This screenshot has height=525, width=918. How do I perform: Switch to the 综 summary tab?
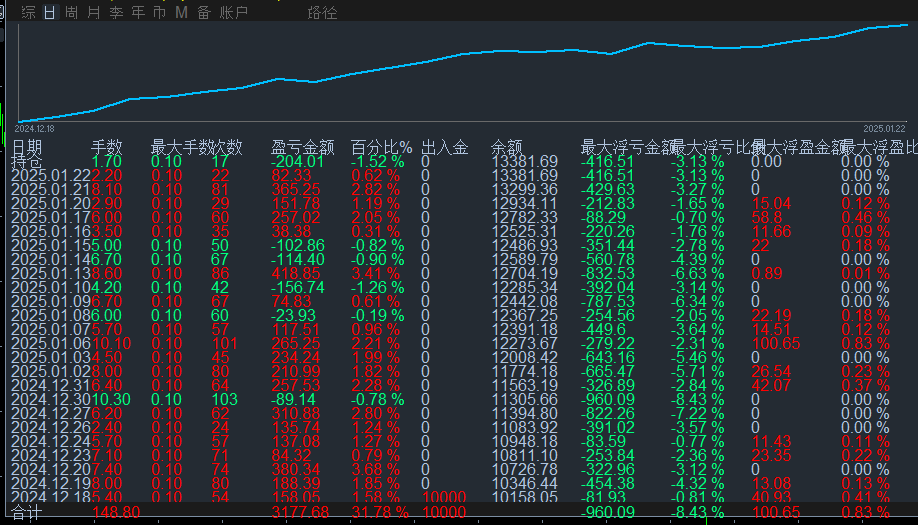pyautogui.click(x=28, y=12)
